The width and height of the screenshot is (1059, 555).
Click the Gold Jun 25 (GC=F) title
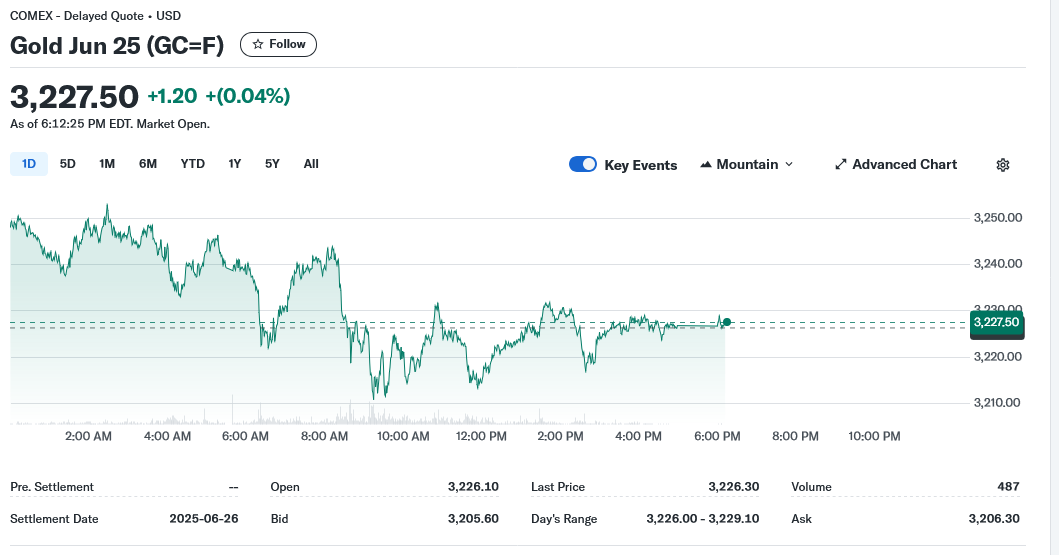pos(117,45)
